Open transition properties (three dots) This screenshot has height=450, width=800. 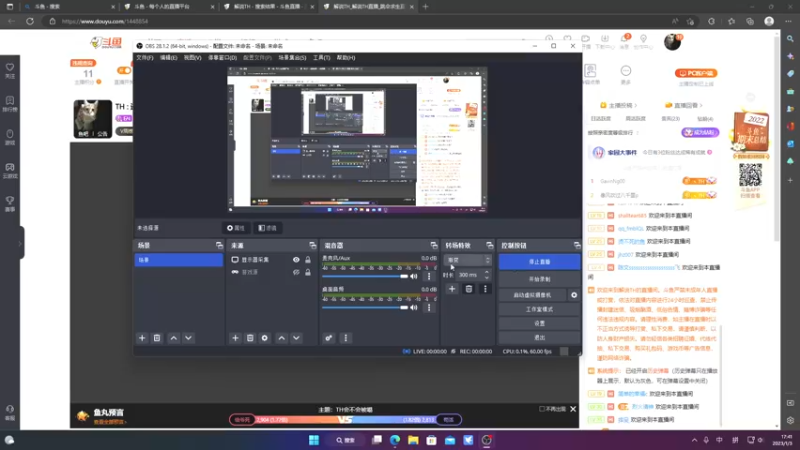(485, 289)
